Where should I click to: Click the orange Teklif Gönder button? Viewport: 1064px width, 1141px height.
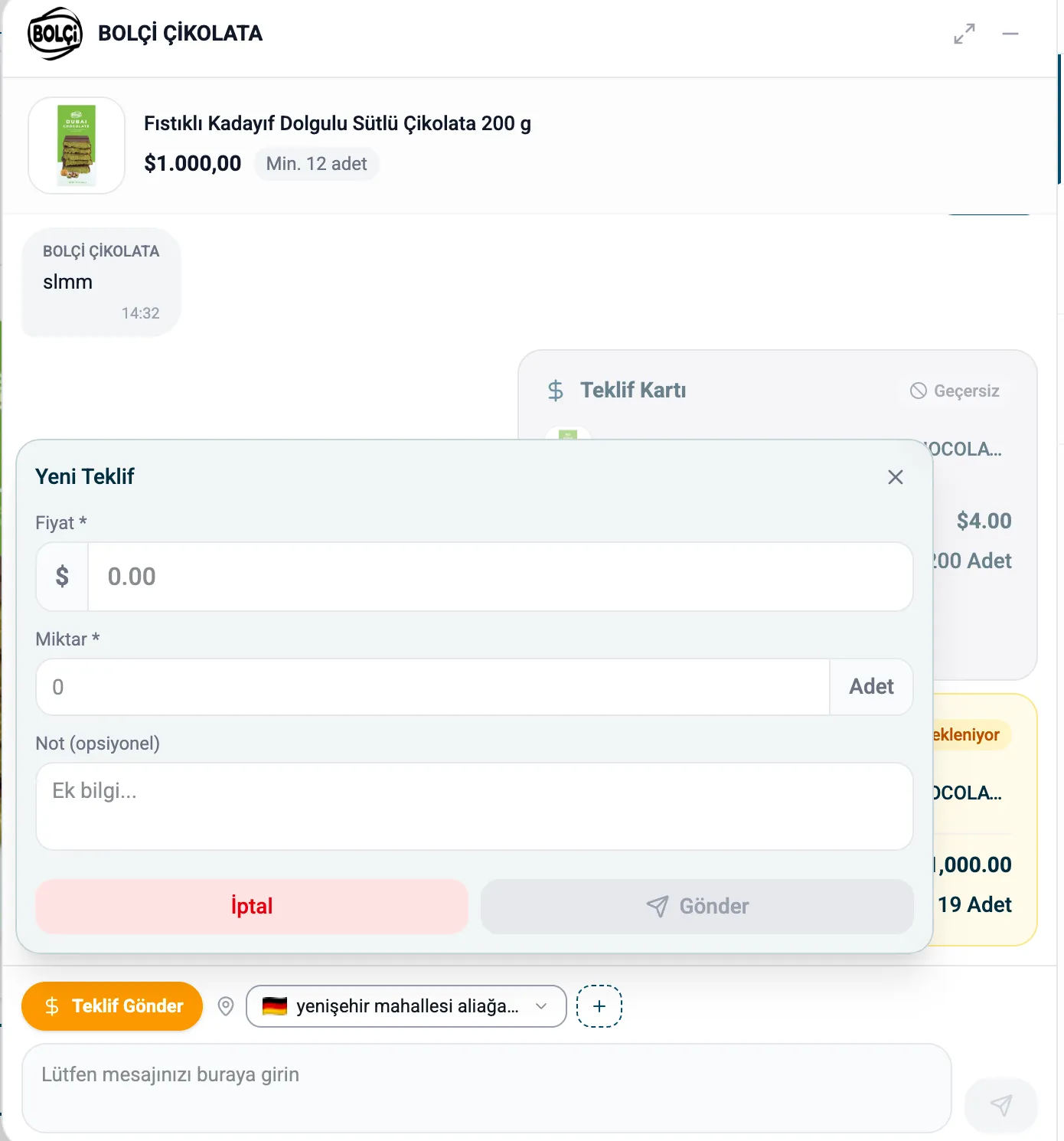pyautogui.click(x=113, y=1006)
